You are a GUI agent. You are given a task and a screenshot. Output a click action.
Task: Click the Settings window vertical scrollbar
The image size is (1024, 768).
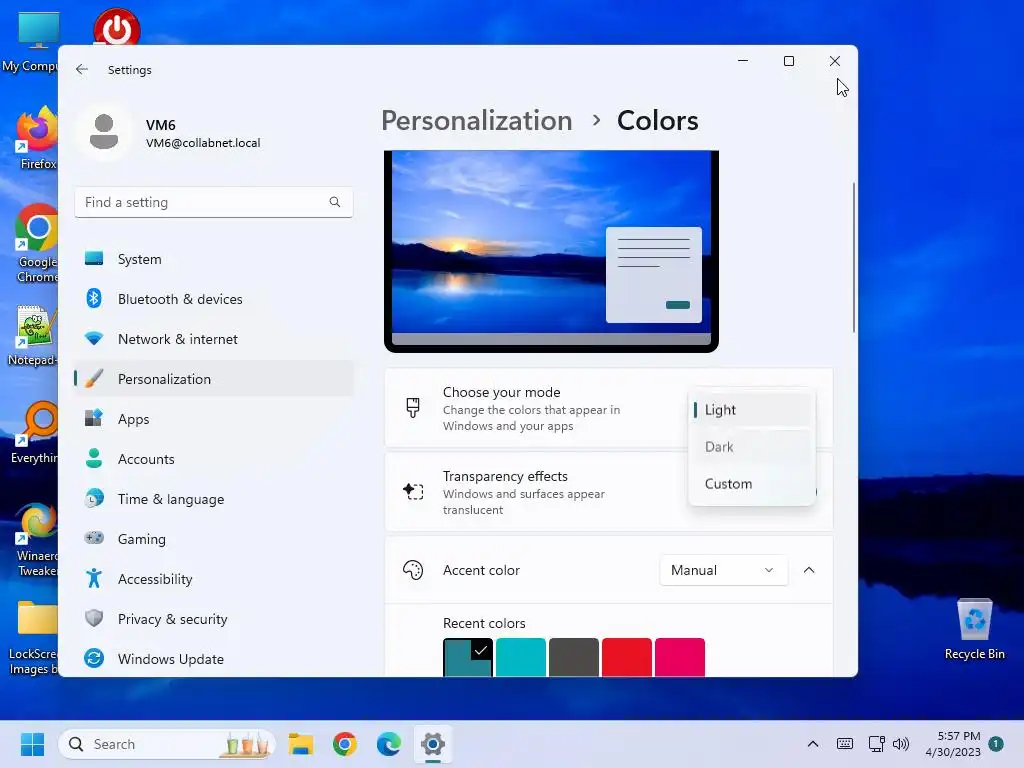(854, 257)
